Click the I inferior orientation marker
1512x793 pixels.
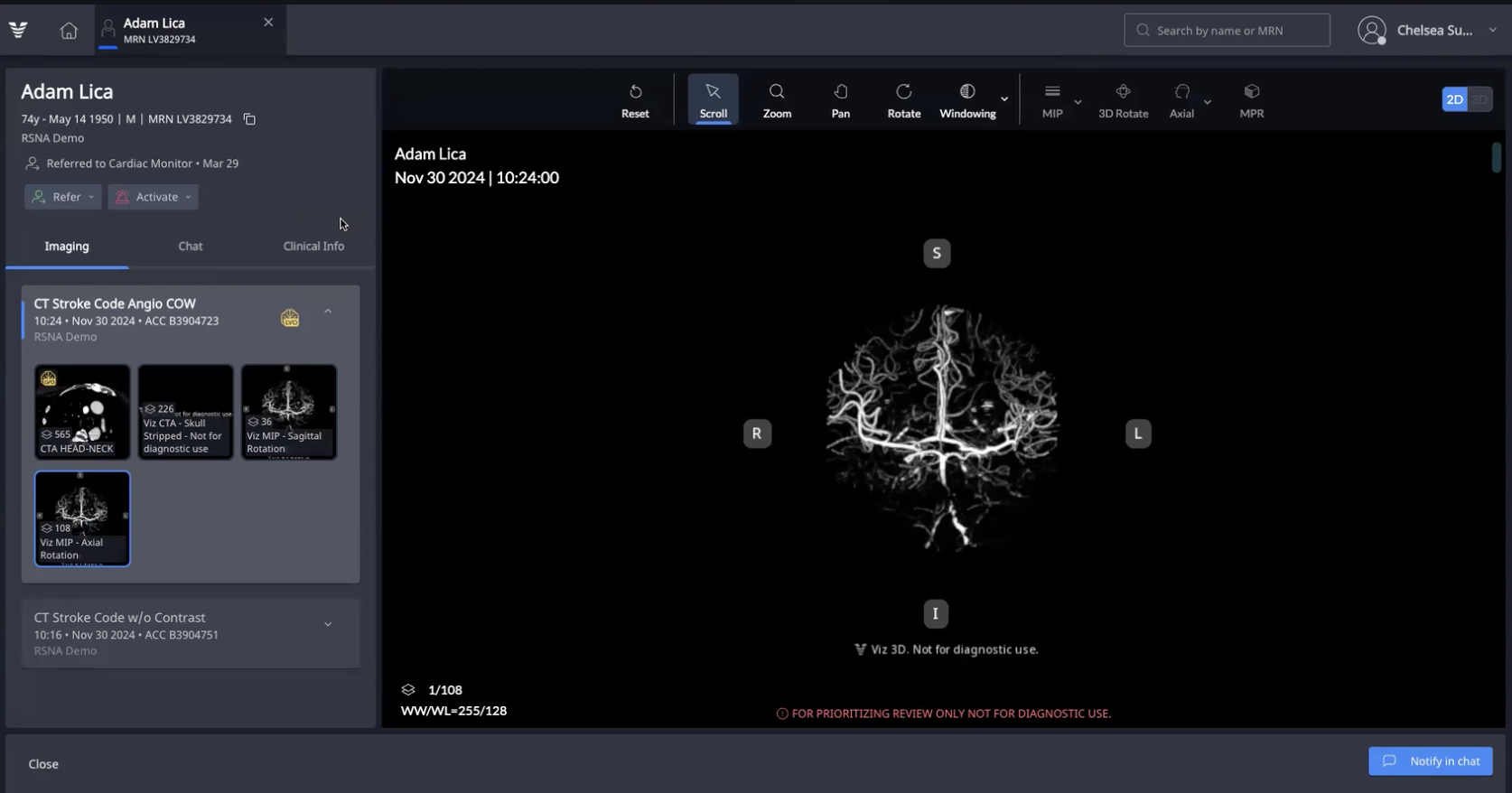point(936,614)
